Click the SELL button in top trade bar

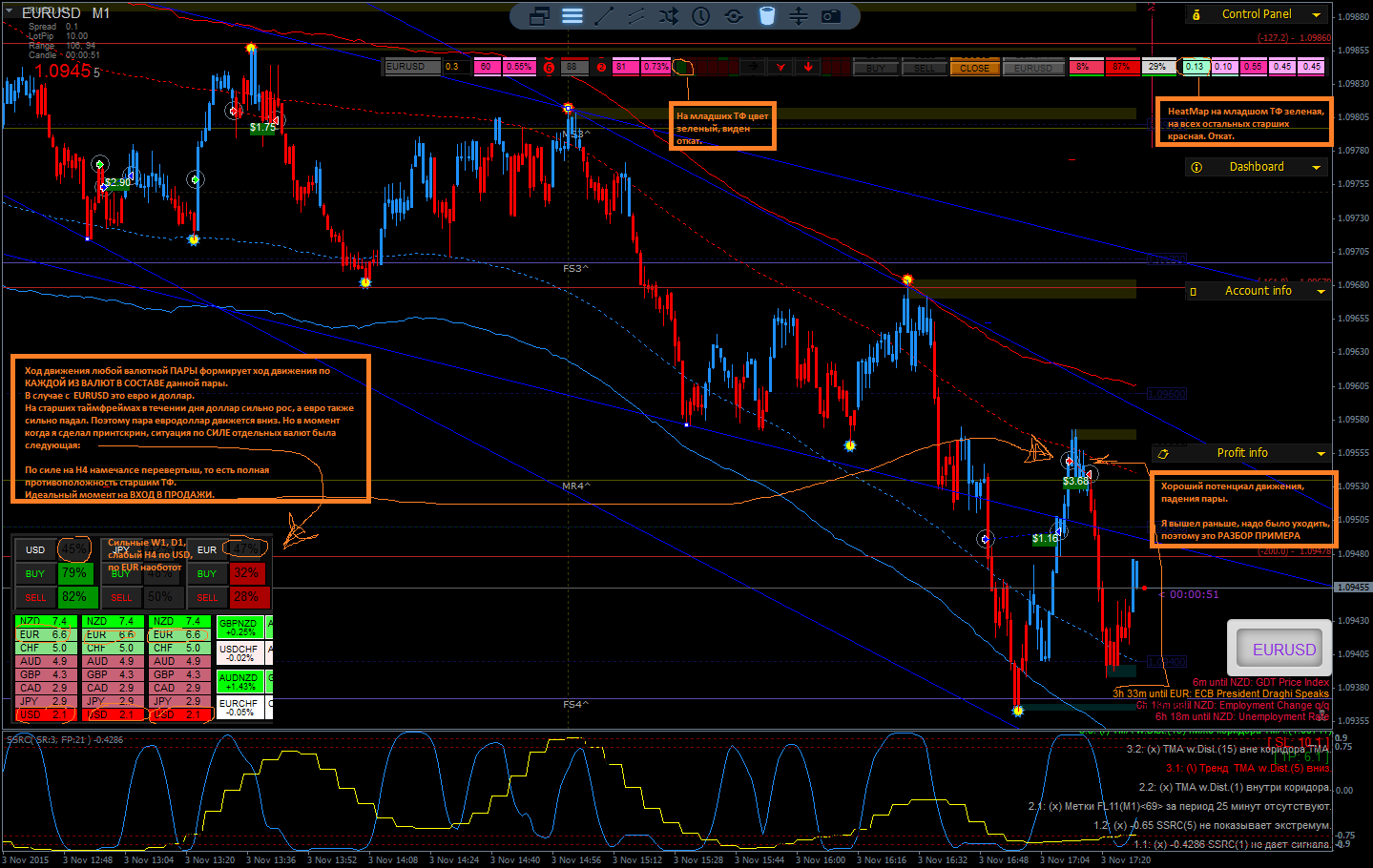[924, 68]
